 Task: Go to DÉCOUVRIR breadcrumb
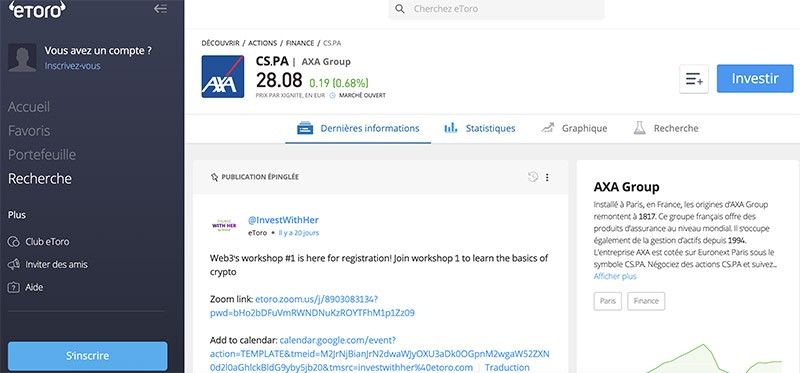[x=220, y=43]
